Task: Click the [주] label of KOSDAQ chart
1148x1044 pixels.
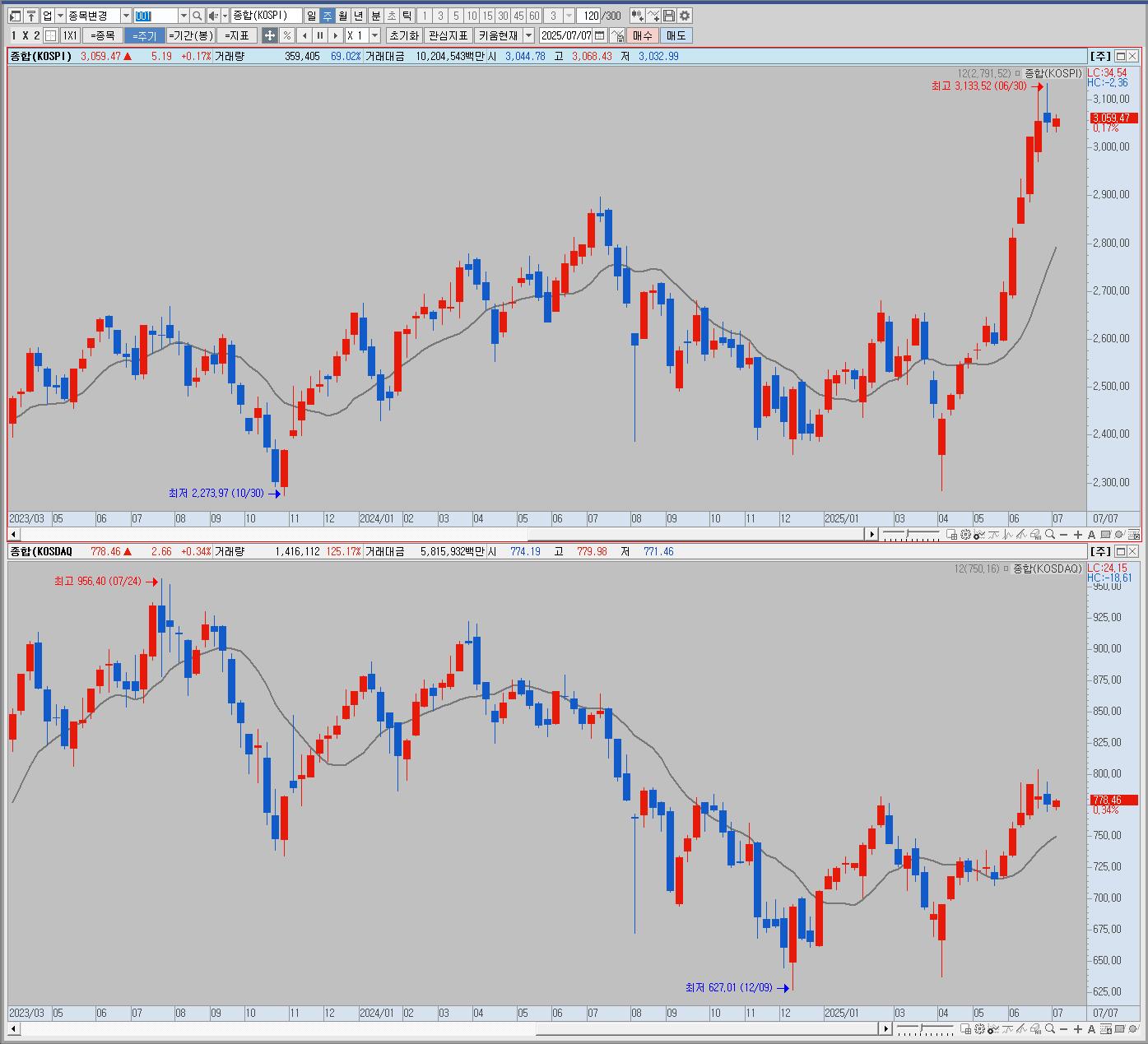Action: [1099, 551]
